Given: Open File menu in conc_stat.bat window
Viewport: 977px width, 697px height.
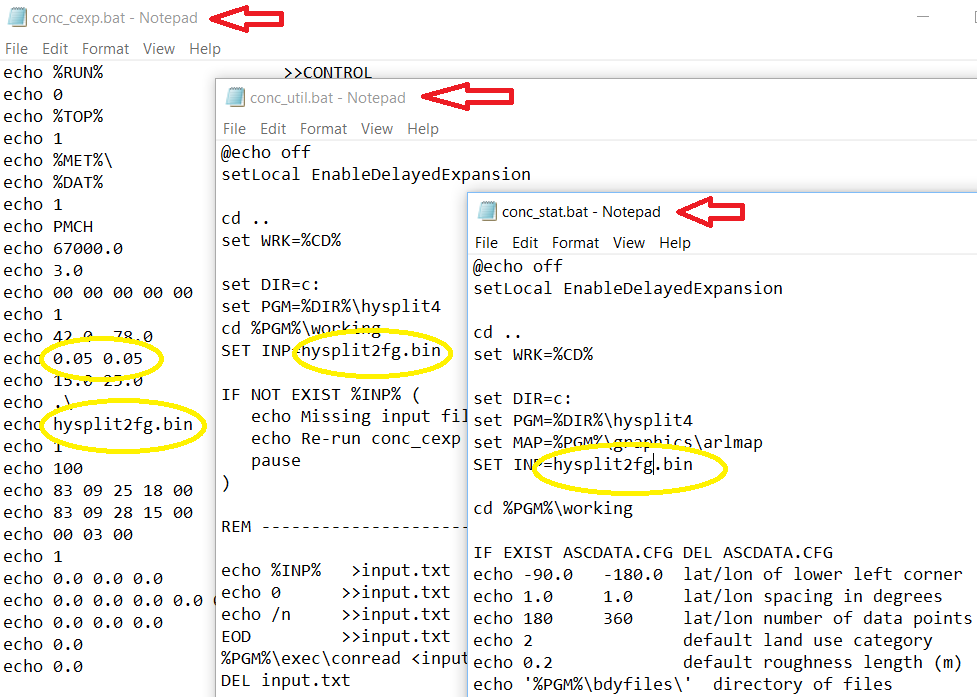Looking at the screenshot, I should pos(486,242).
